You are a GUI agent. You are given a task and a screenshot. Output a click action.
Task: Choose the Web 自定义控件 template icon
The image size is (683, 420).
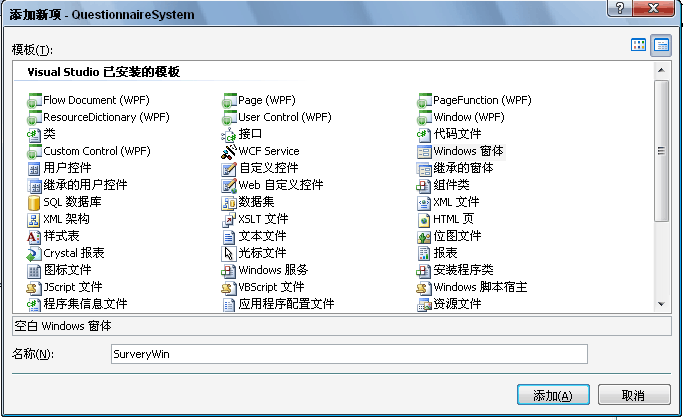pyautogui.click(x=229, y=186)
